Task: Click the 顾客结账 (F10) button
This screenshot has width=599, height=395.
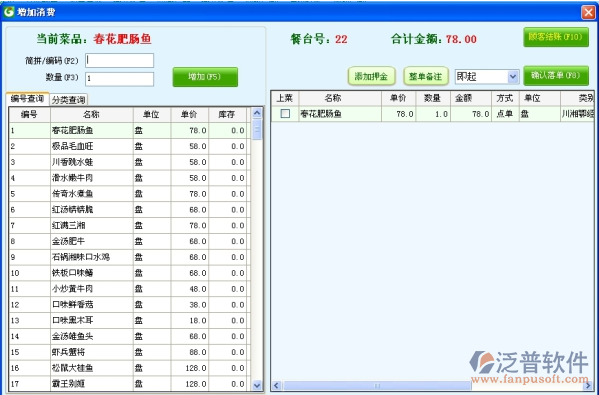Action: [x=556, y=37]
